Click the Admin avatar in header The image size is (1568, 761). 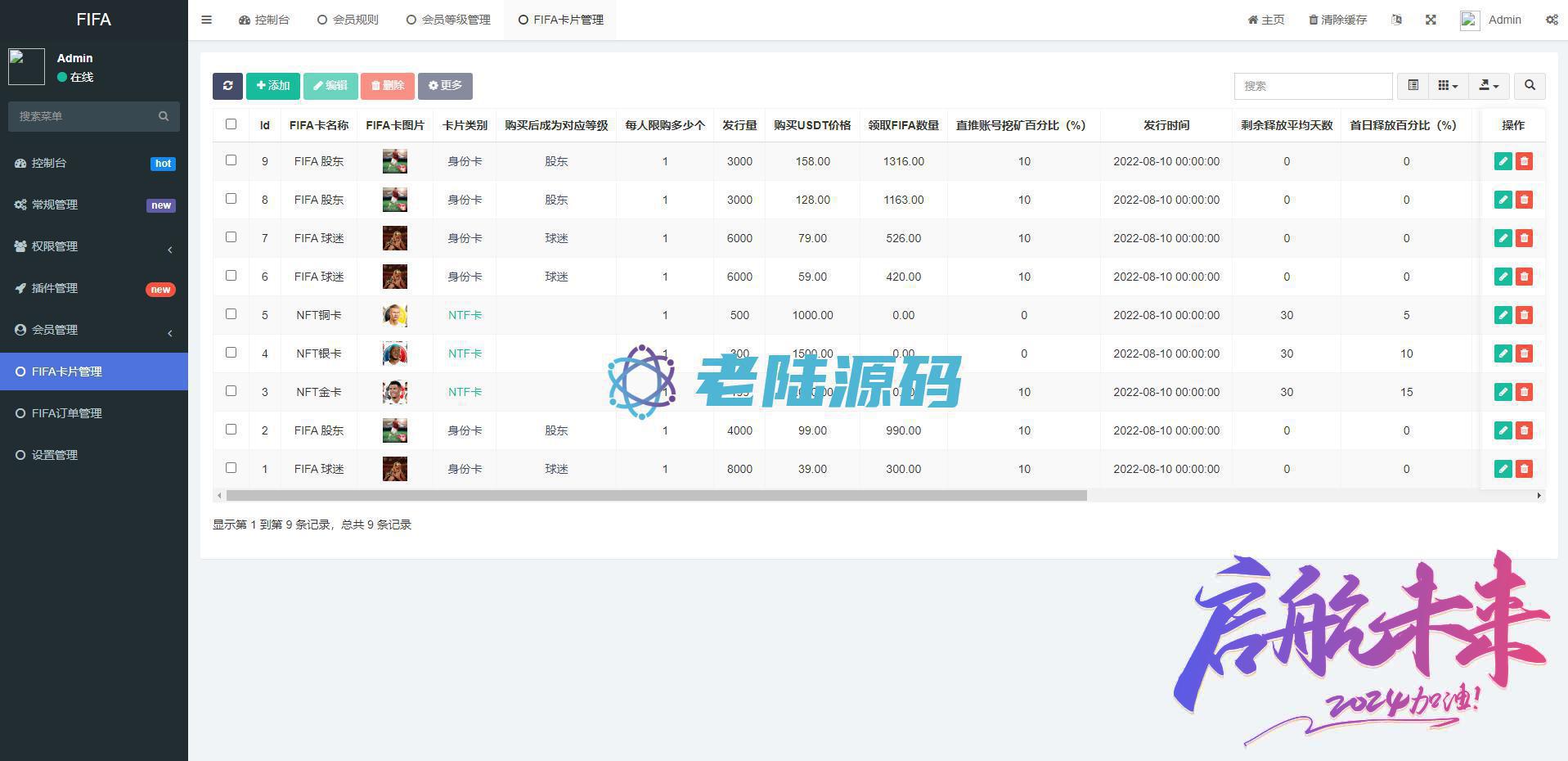[x=1470, y=20]
